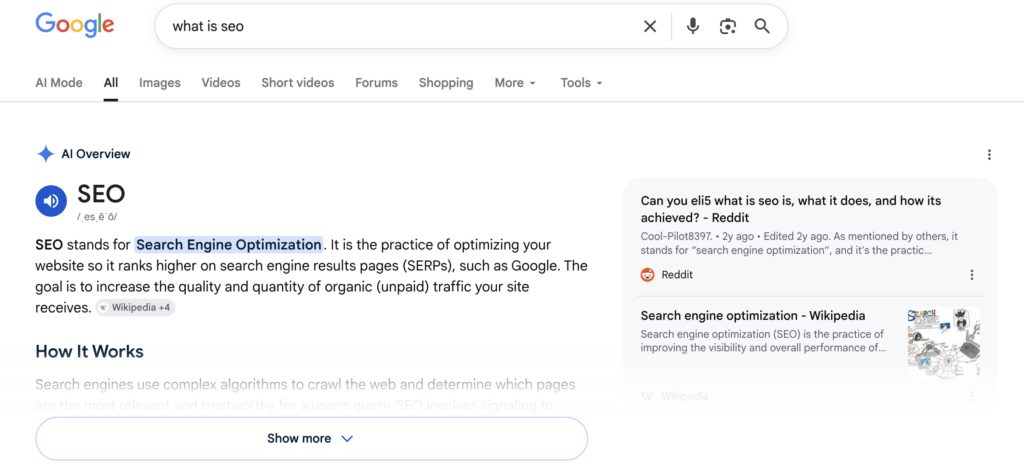The width and height of the screenshot is (1024, 471).
Task: Click the 'AI Overview' label
Action: [96, 154]
